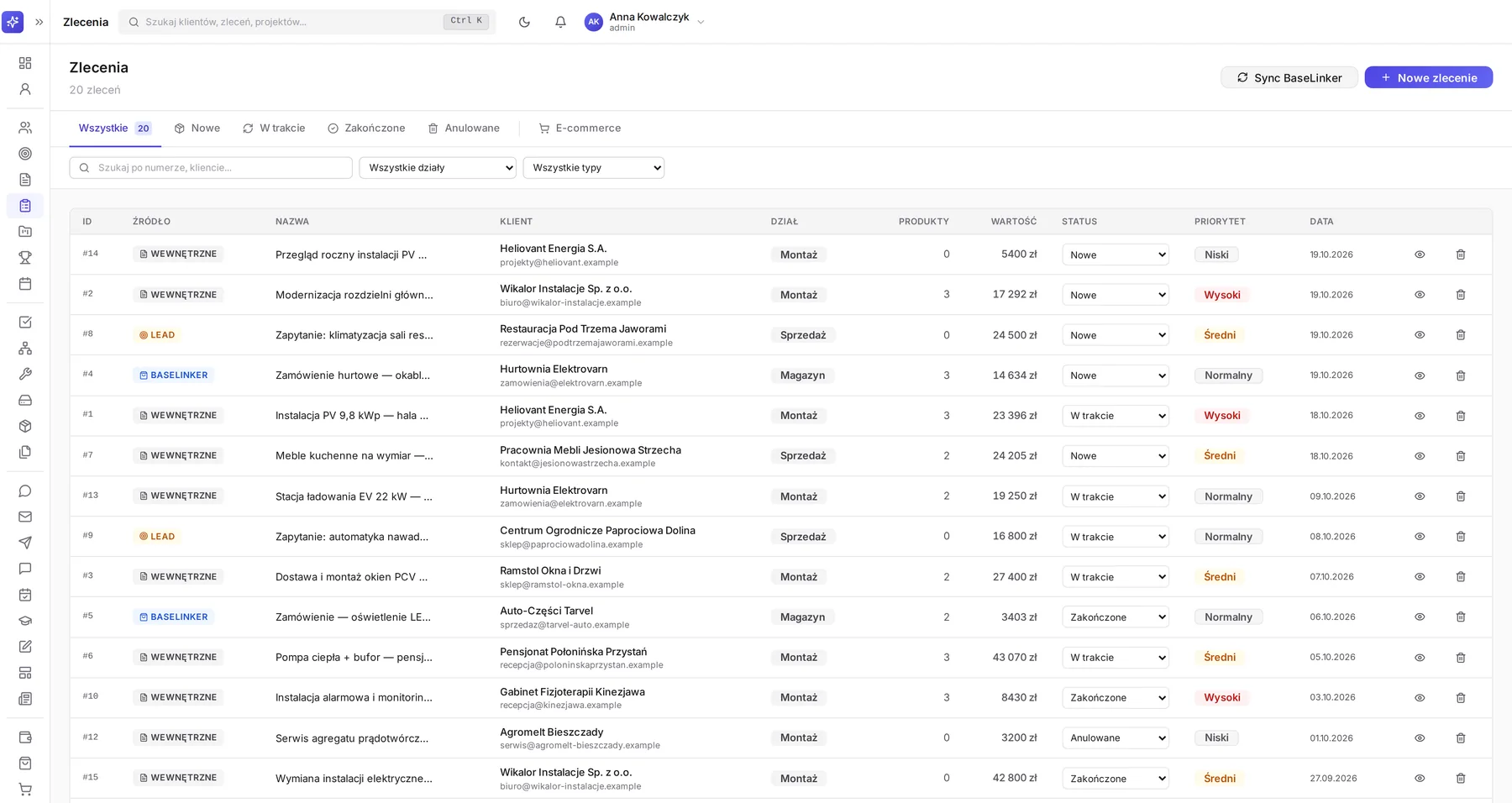Open the shopping cart icon in the sidebar
Viewport: 1512px width, 803px height.
(25, 790)
